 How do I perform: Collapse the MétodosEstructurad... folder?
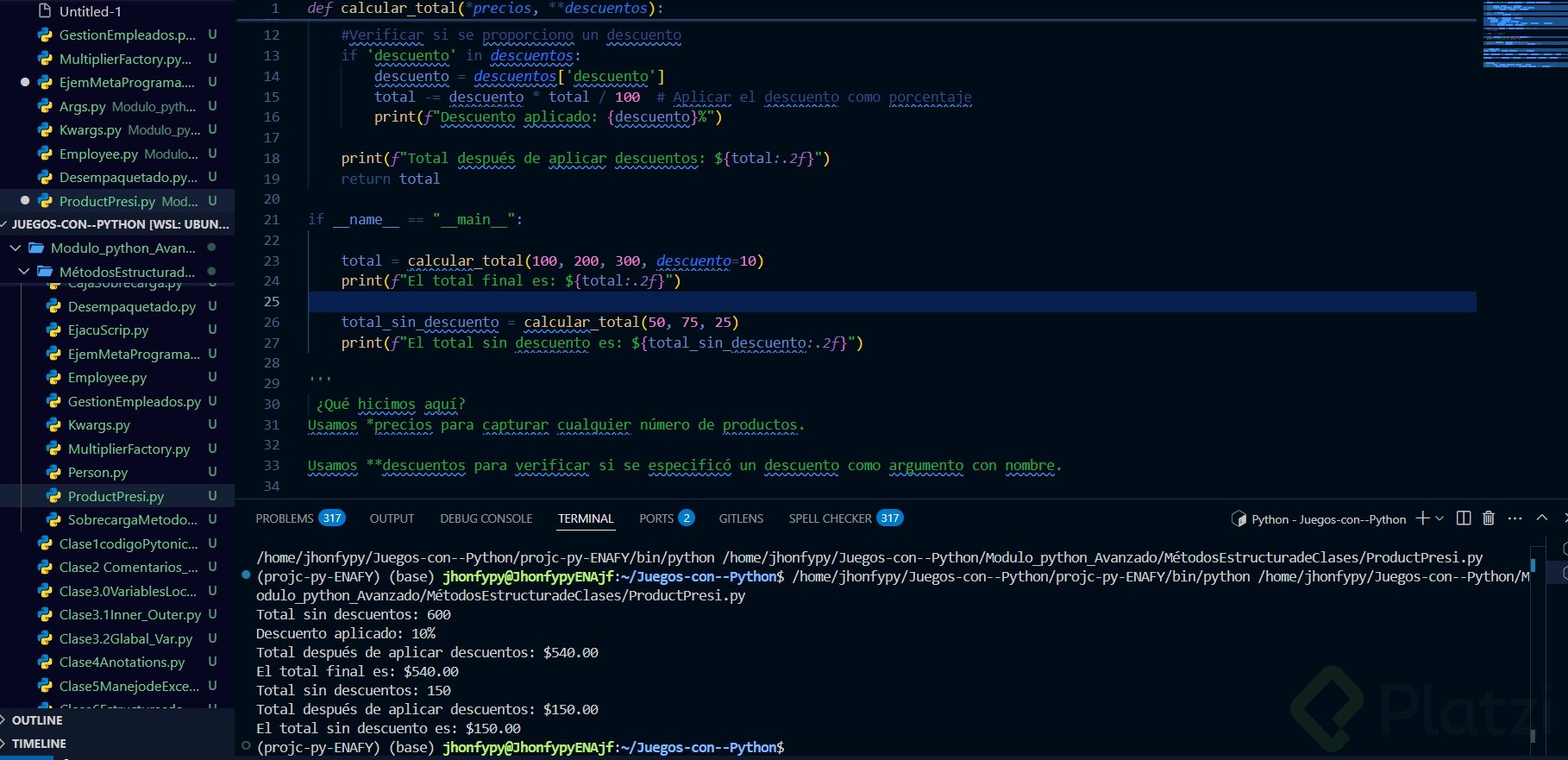coord(24,272)
